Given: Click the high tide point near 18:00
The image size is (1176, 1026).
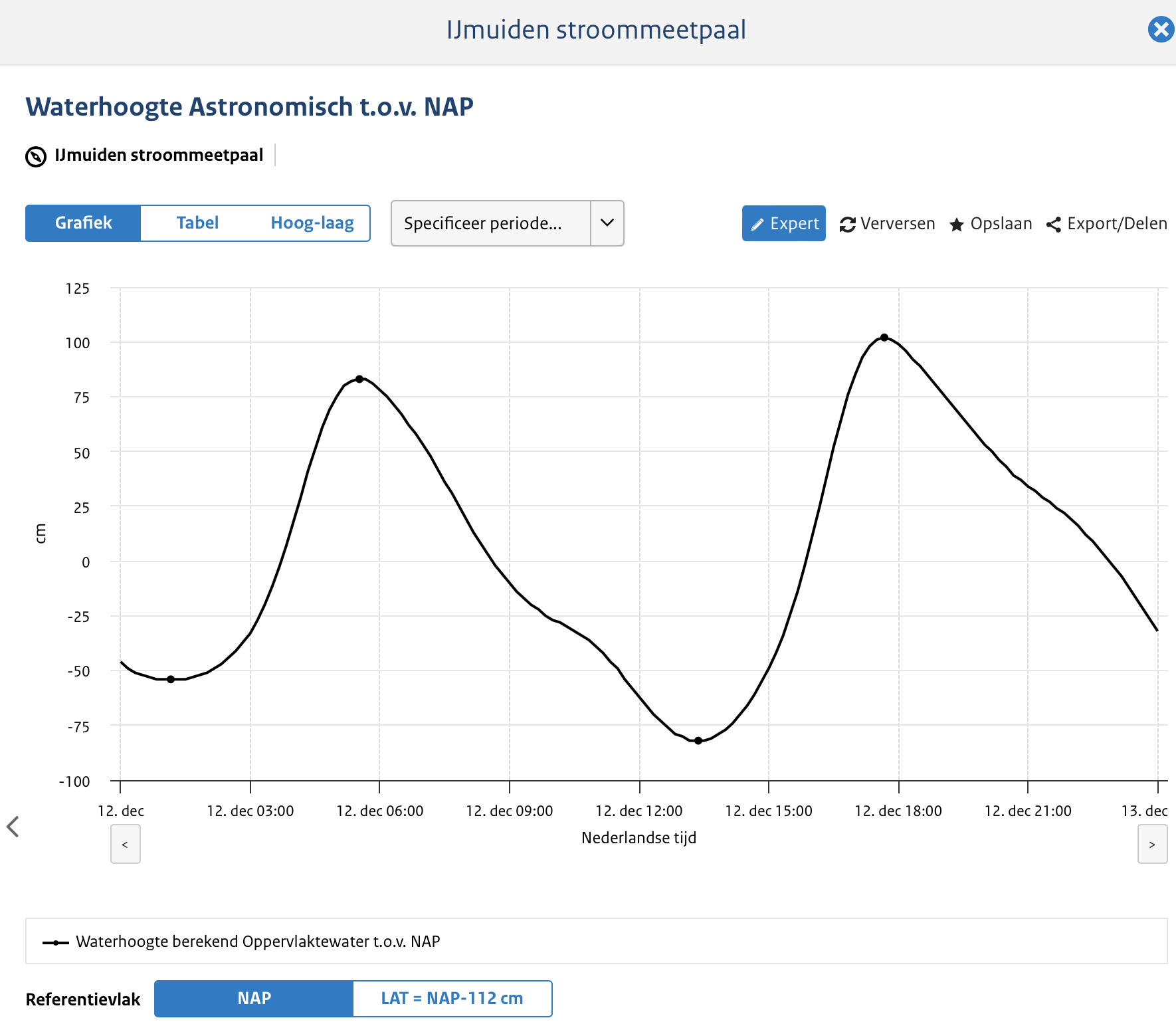Looking at the screenshot, I should [884, 338].
